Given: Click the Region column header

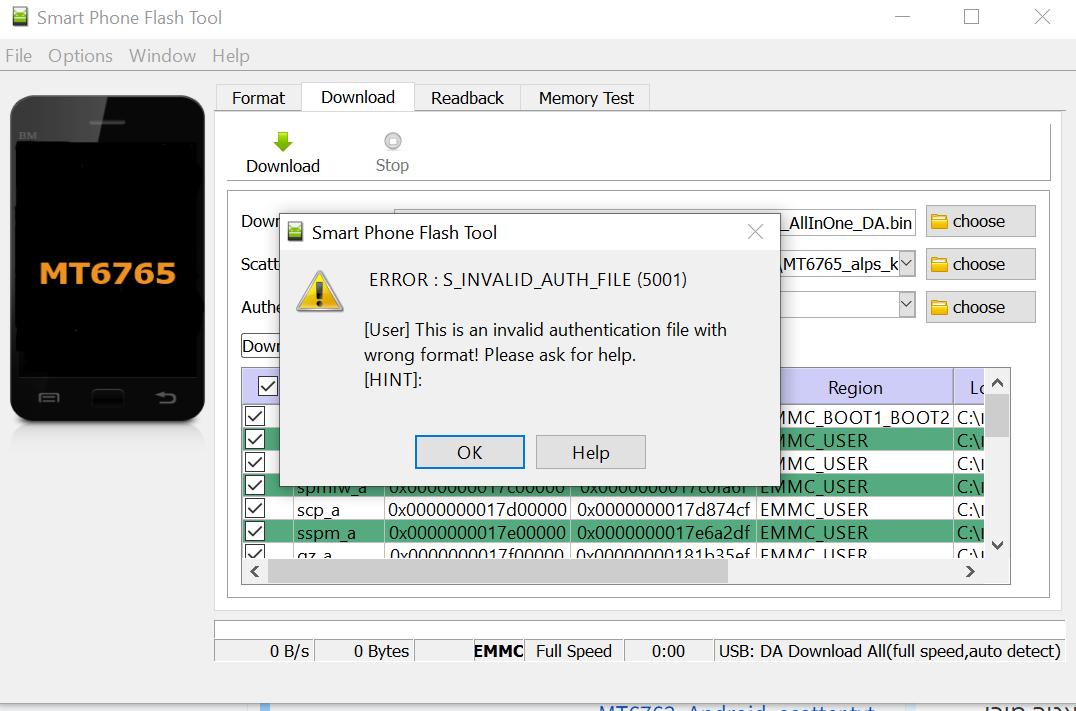Looking at the screenshot, I should [x=855, y=388].
